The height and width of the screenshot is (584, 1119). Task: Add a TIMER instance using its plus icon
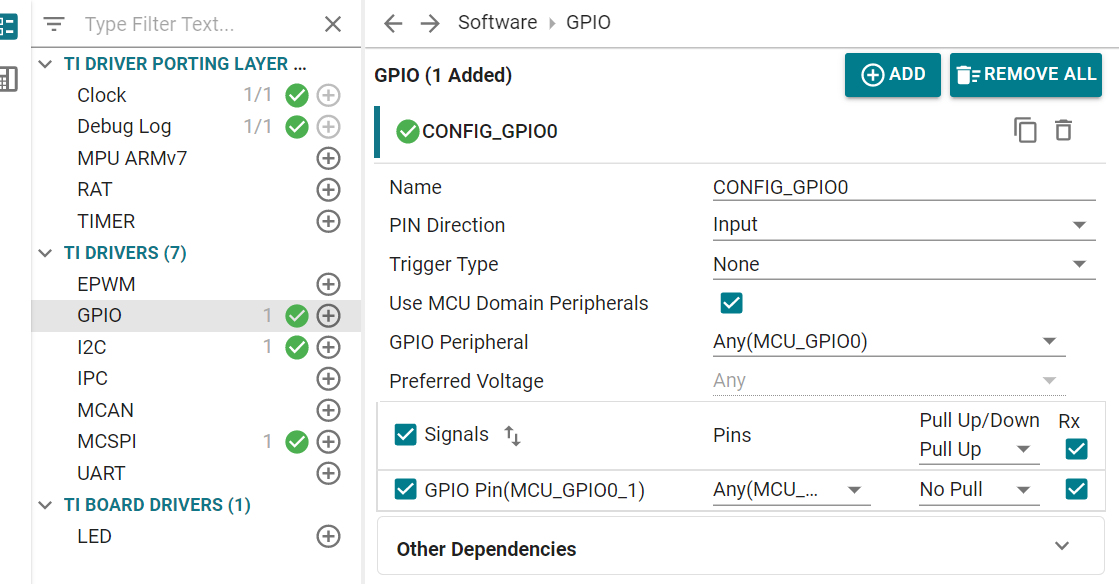pos(328,221)
